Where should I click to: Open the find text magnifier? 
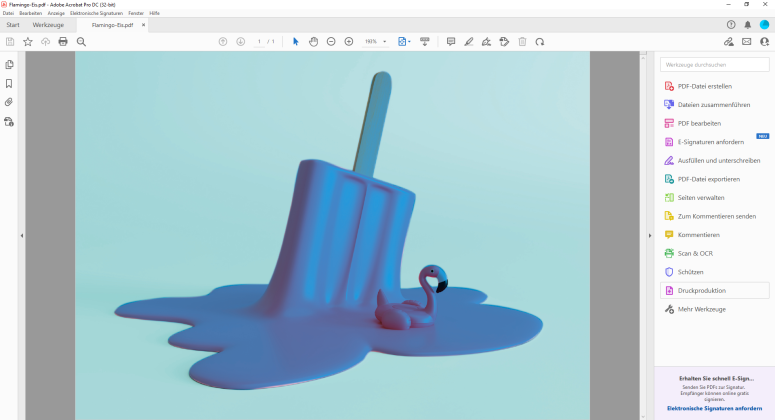tap(81, 42)
